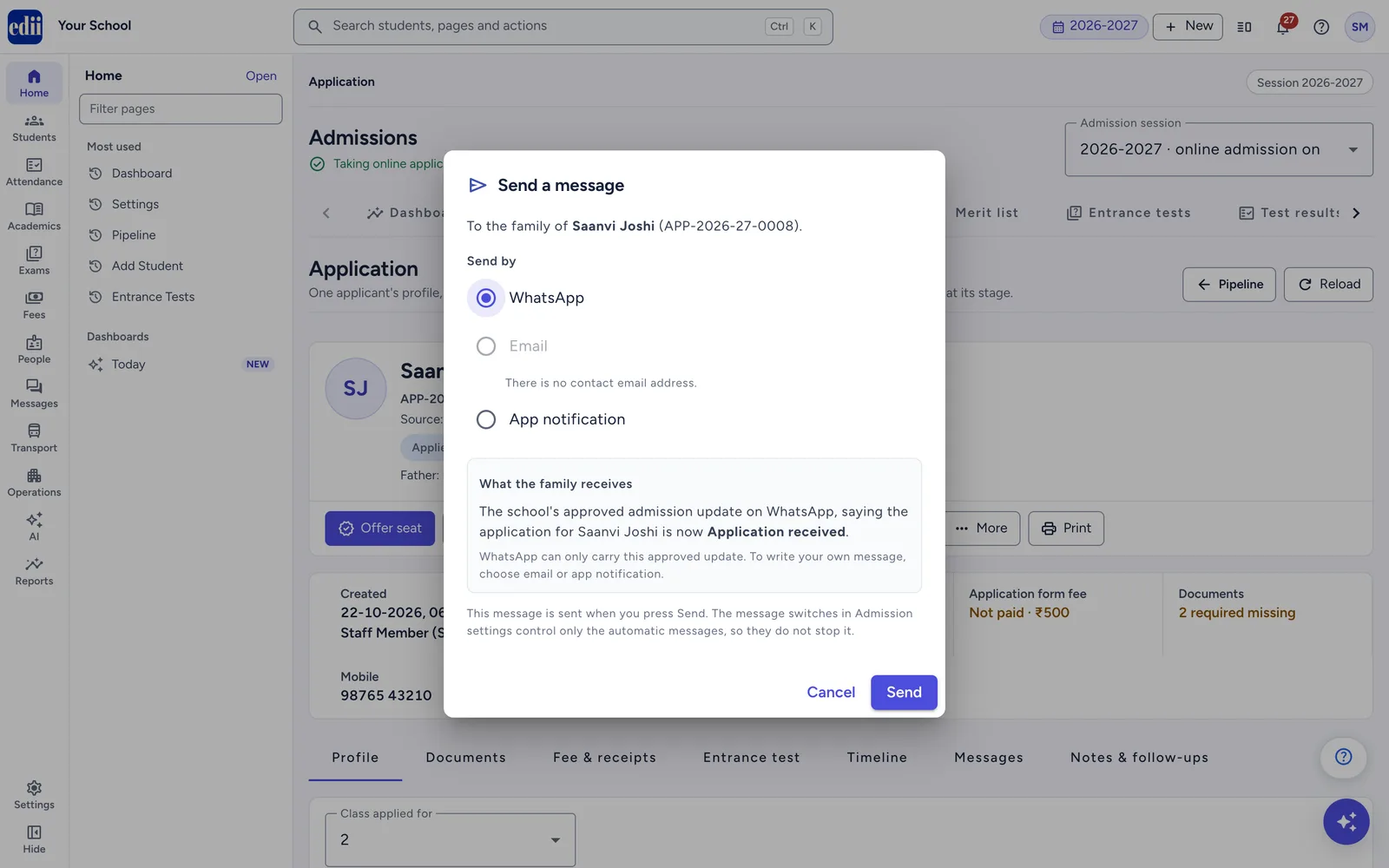
Task: Open the Operations sidebar icon
Action: (34, 483)
